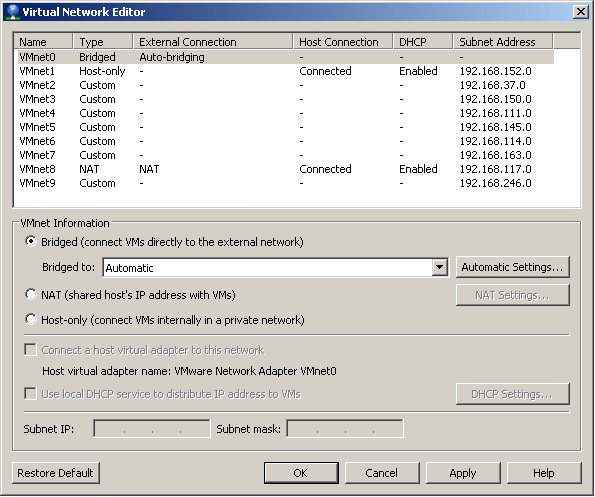Select the VMnet1 Host-only network row
The image size is (595, 497).
coord(284,71)
